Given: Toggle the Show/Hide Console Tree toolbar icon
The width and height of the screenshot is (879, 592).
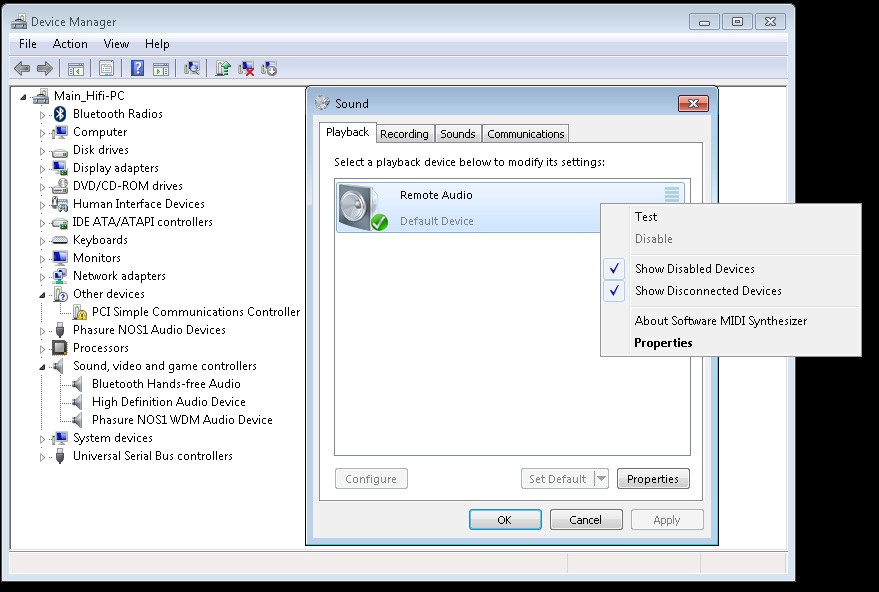Looking at the screenshot, I should 76,69.
